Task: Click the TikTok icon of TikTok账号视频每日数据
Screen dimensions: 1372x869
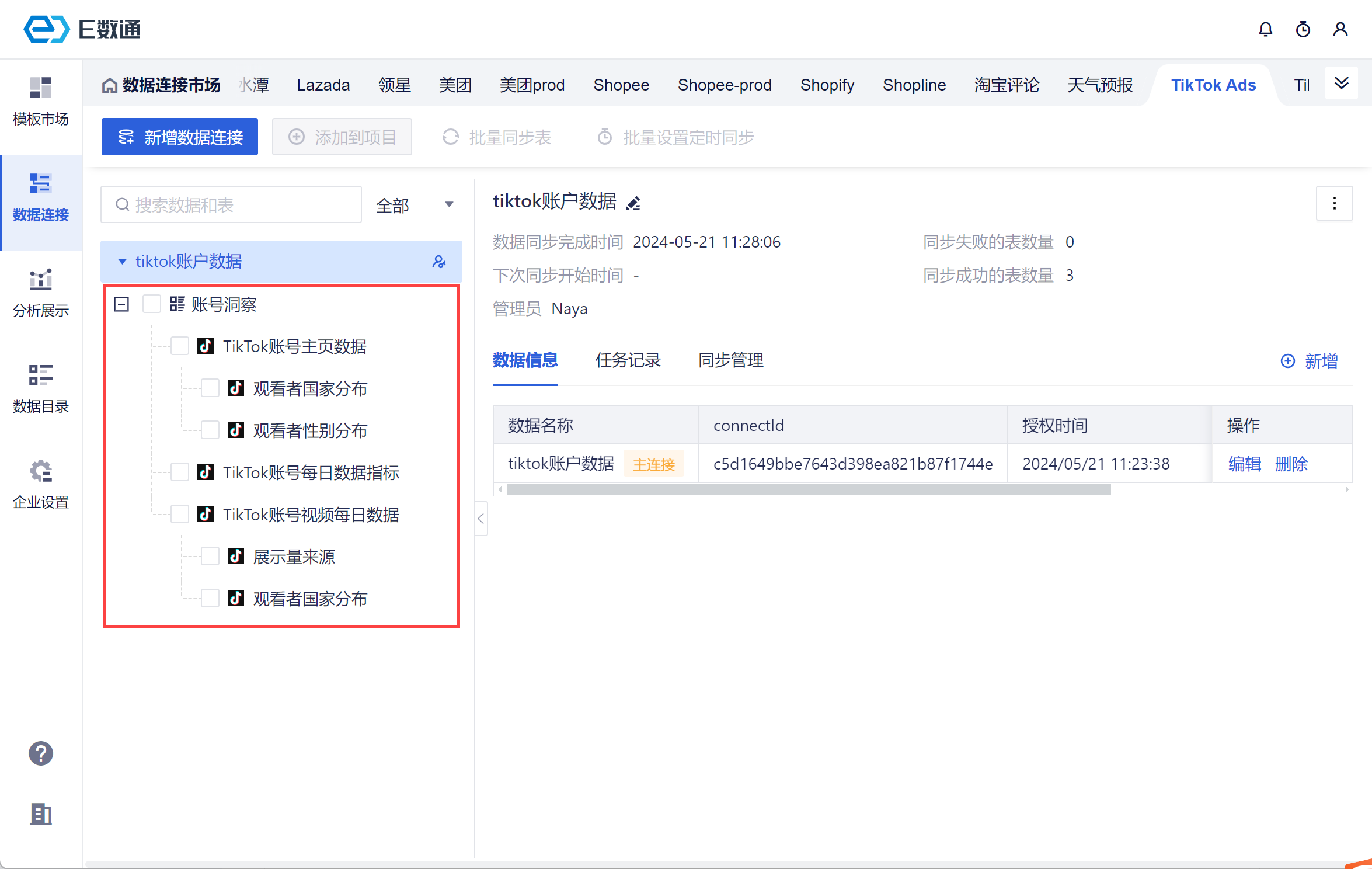Action: (206, 514)
